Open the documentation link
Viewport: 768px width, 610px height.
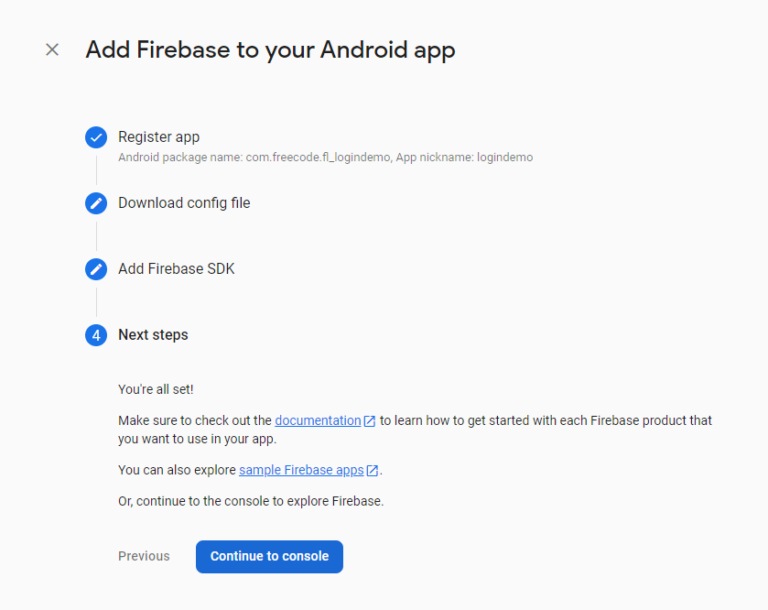pyautogui.click(x=318, y=421)
